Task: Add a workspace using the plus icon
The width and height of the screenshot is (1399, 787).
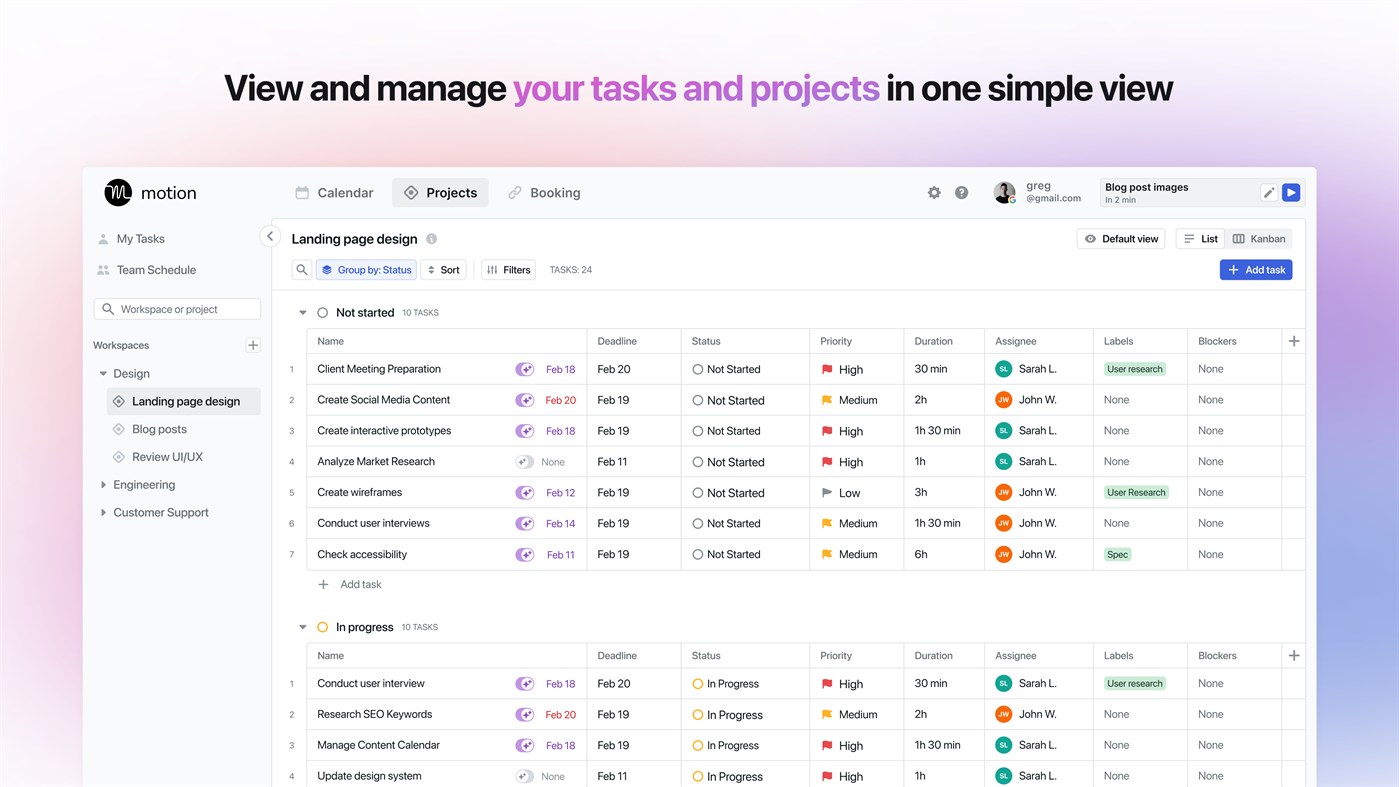Action: 253,344
